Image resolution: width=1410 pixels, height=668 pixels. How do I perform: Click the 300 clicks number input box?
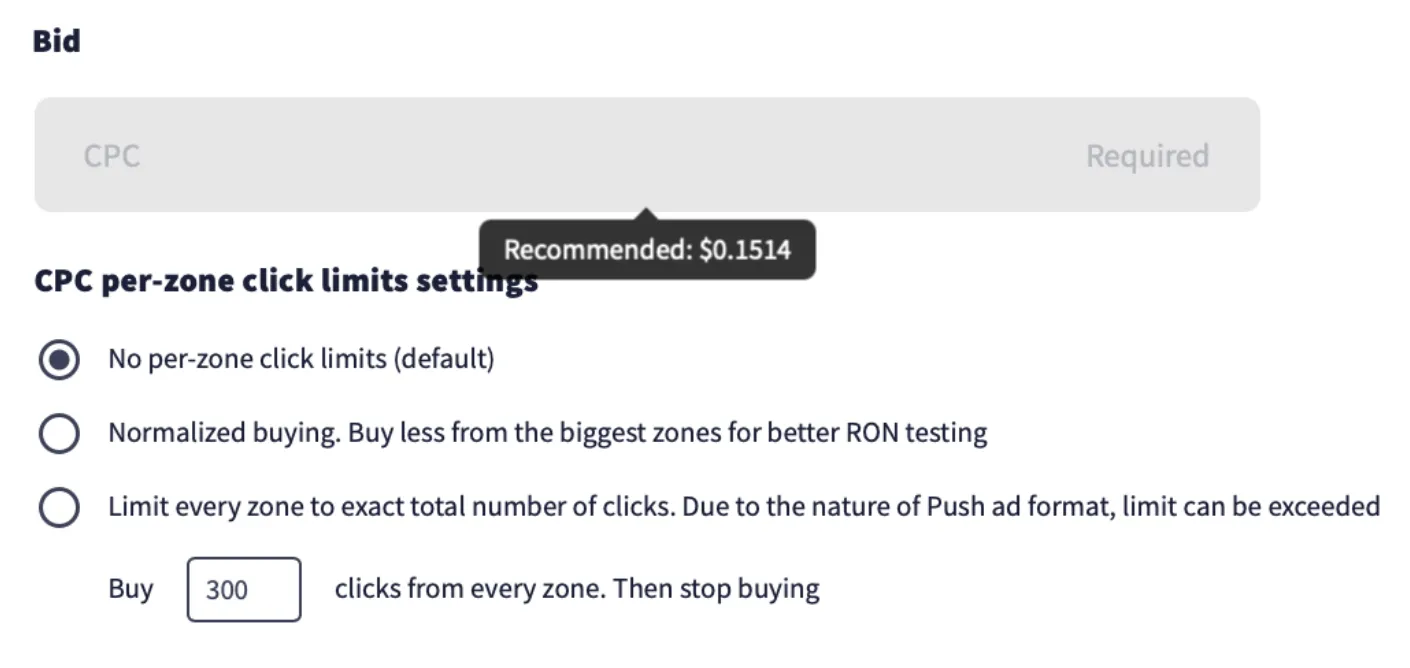[x=243, y=589]
